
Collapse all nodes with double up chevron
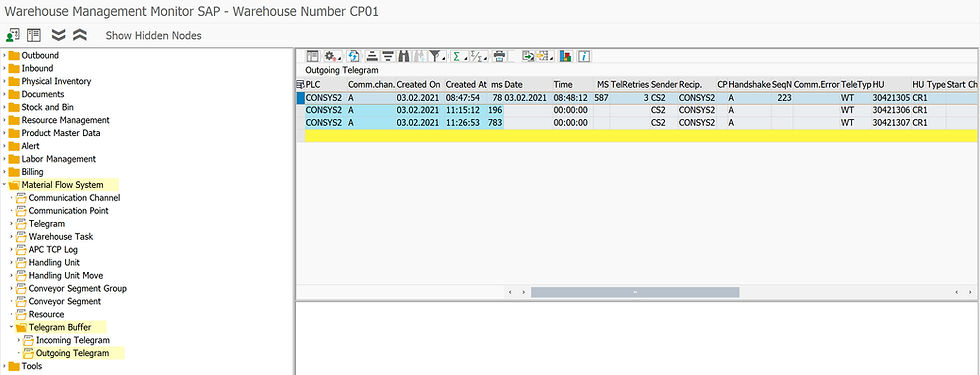point(79,35)
